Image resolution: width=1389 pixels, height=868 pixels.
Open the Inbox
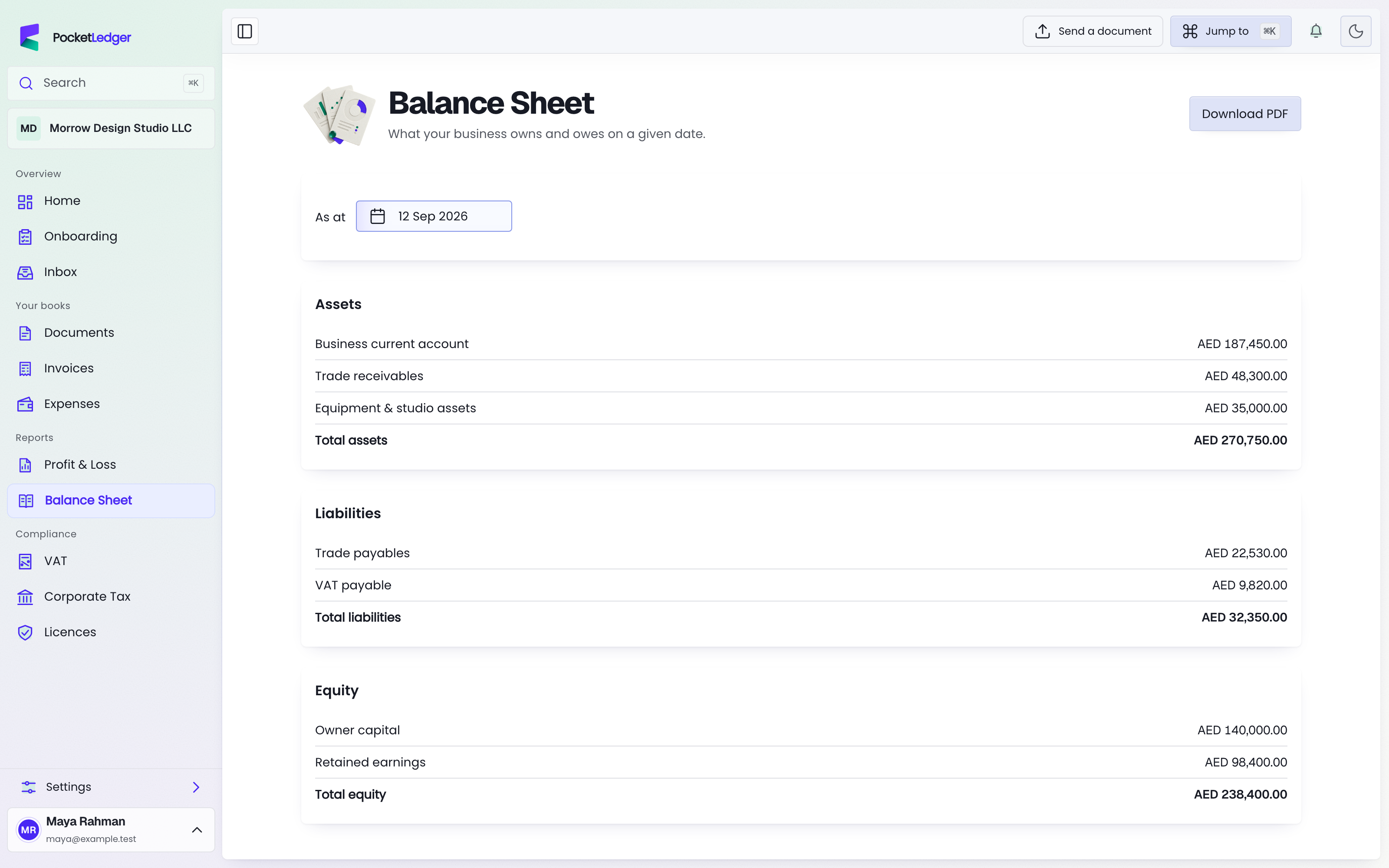pyautogui.click(x=111, y=272)
